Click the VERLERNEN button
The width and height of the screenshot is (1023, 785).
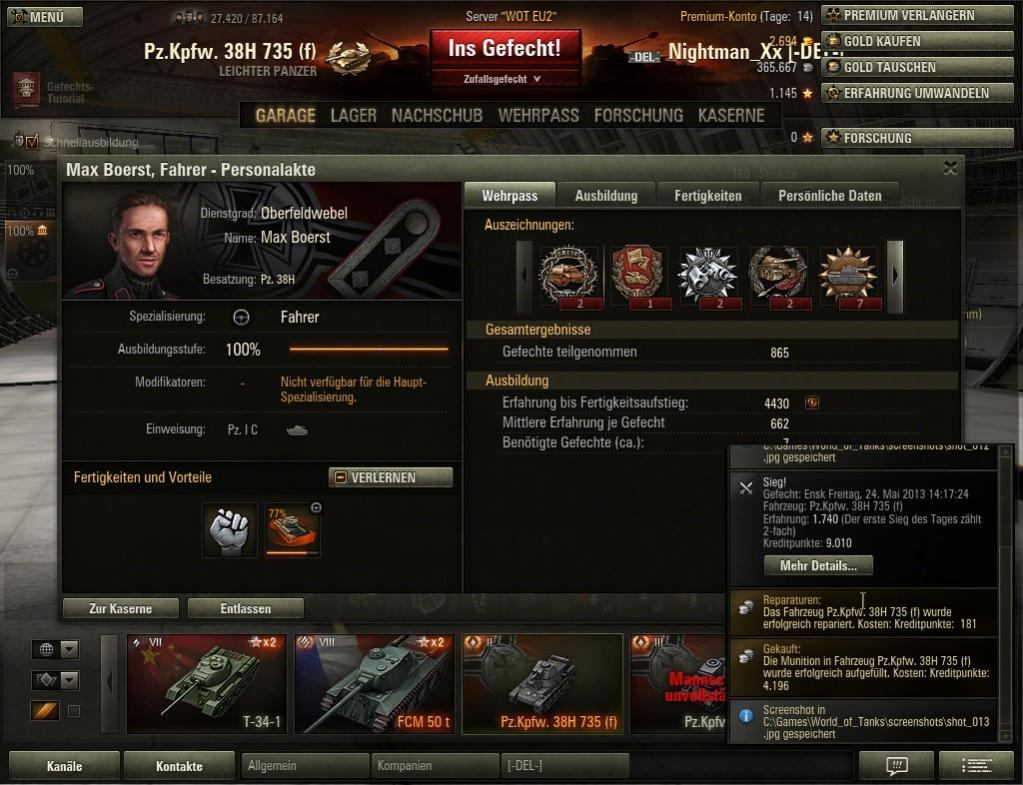390,478
